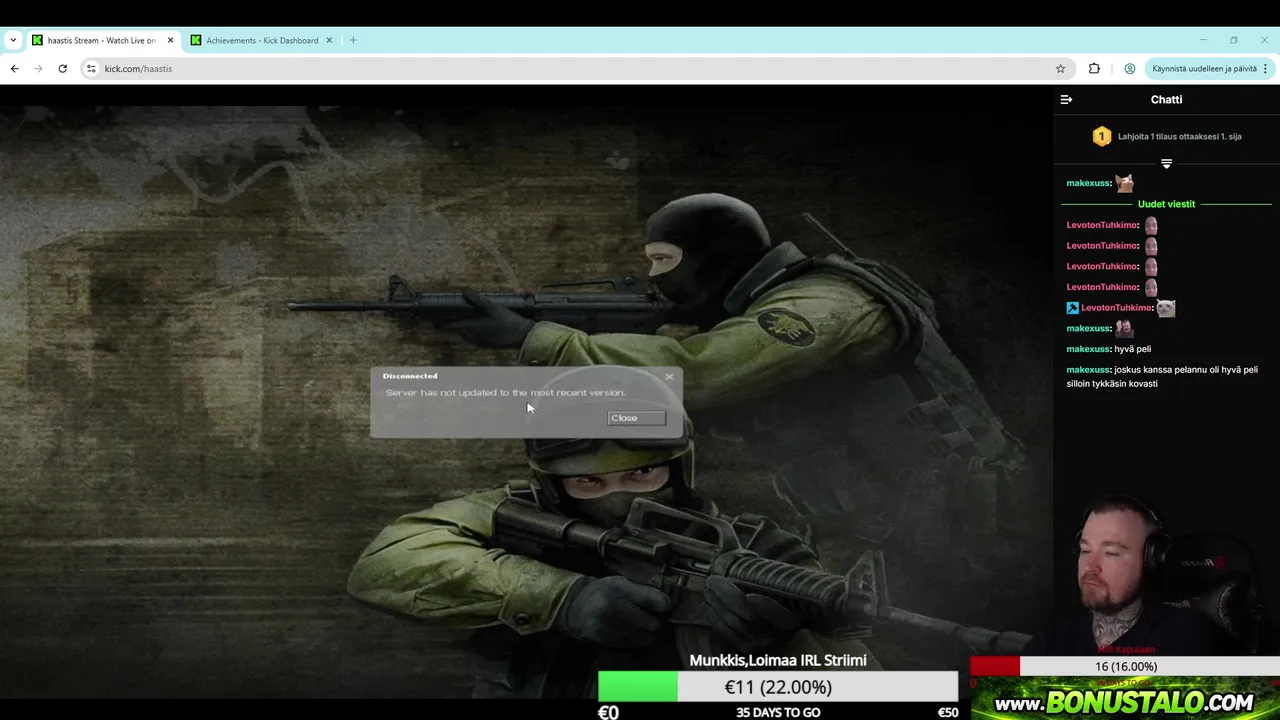1280x720 pixels.
Task: Minimize the browser window
Action: [x=1203, y=40]
